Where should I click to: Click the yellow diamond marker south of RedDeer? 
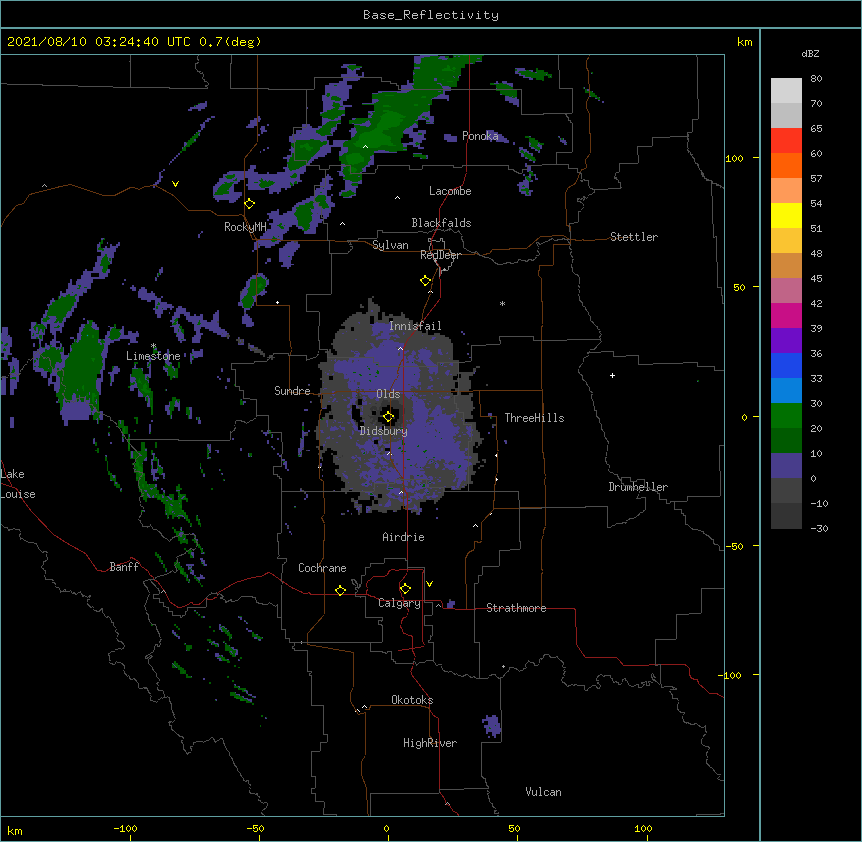426,281
